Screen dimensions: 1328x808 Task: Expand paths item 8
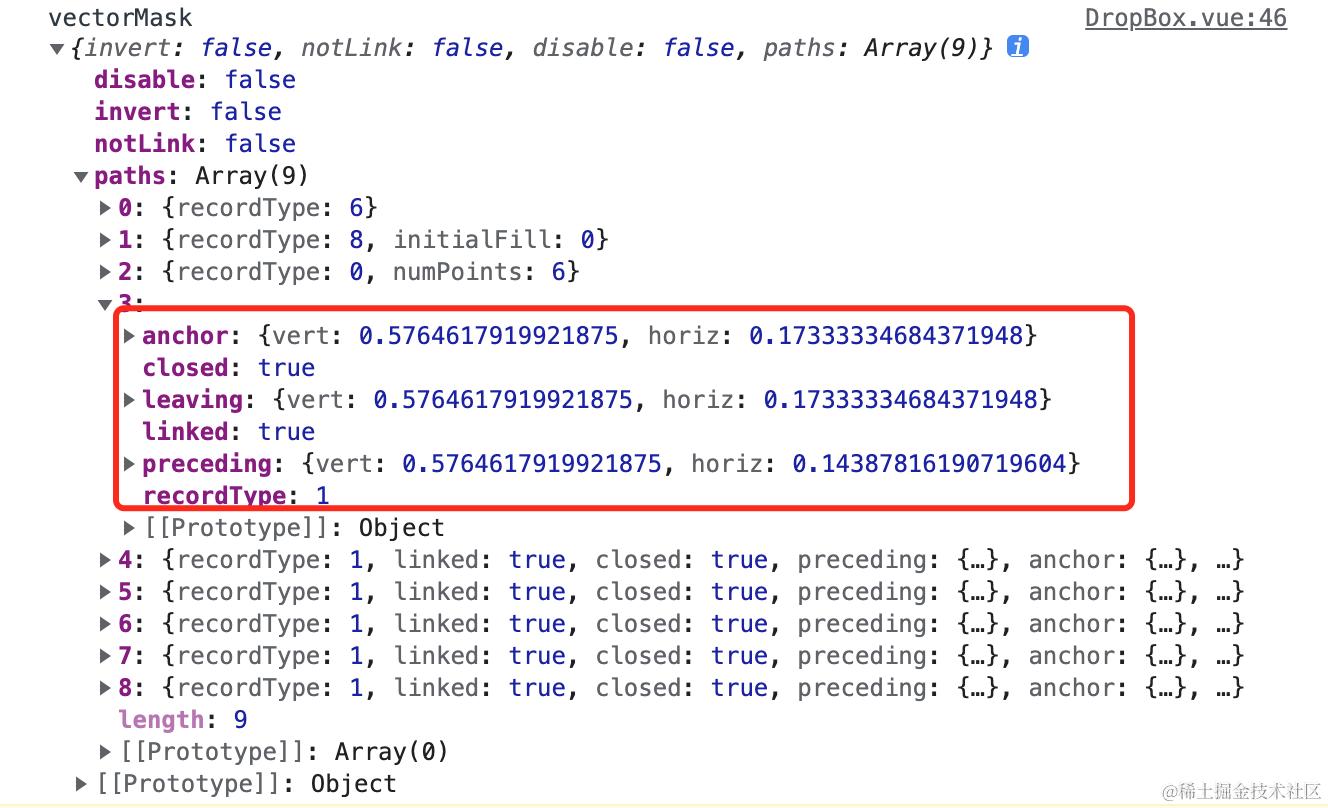pyautogui.click(x=105, y=688)
